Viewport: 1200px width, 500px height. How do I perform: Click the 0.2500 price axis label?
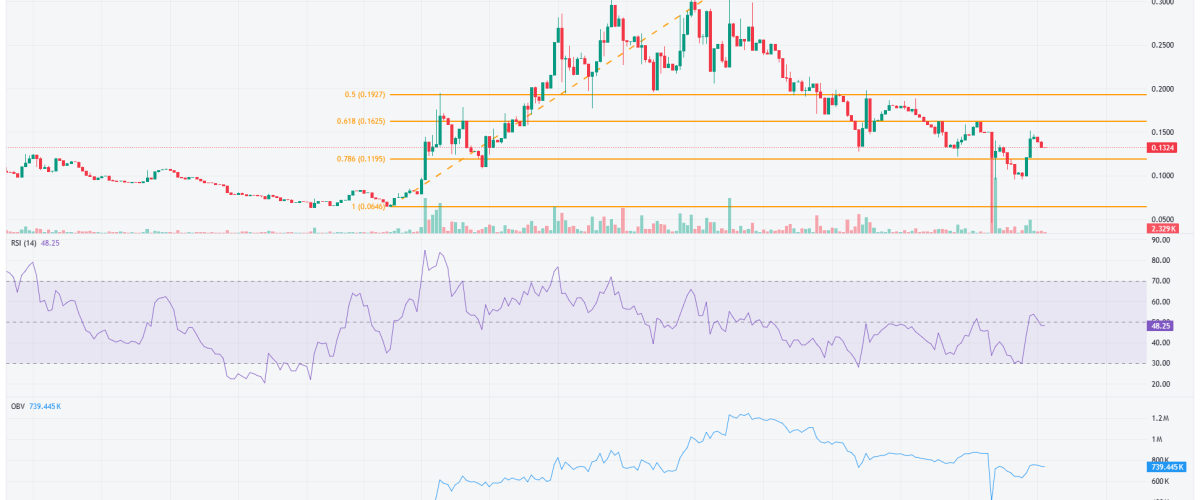click(x=1163, y=46)
